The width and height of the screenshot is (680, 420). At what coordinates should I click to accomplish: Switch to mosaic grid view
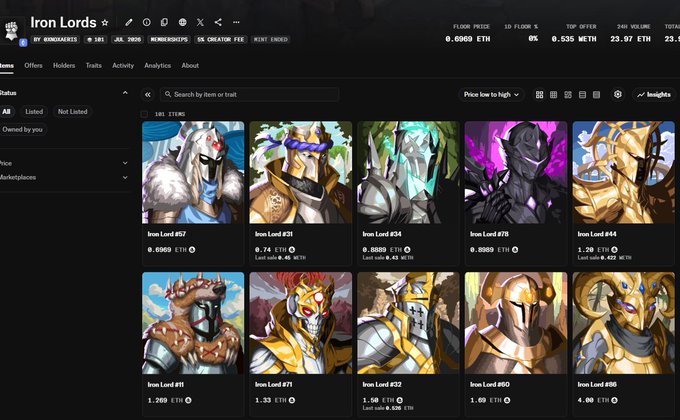point(568,95)
